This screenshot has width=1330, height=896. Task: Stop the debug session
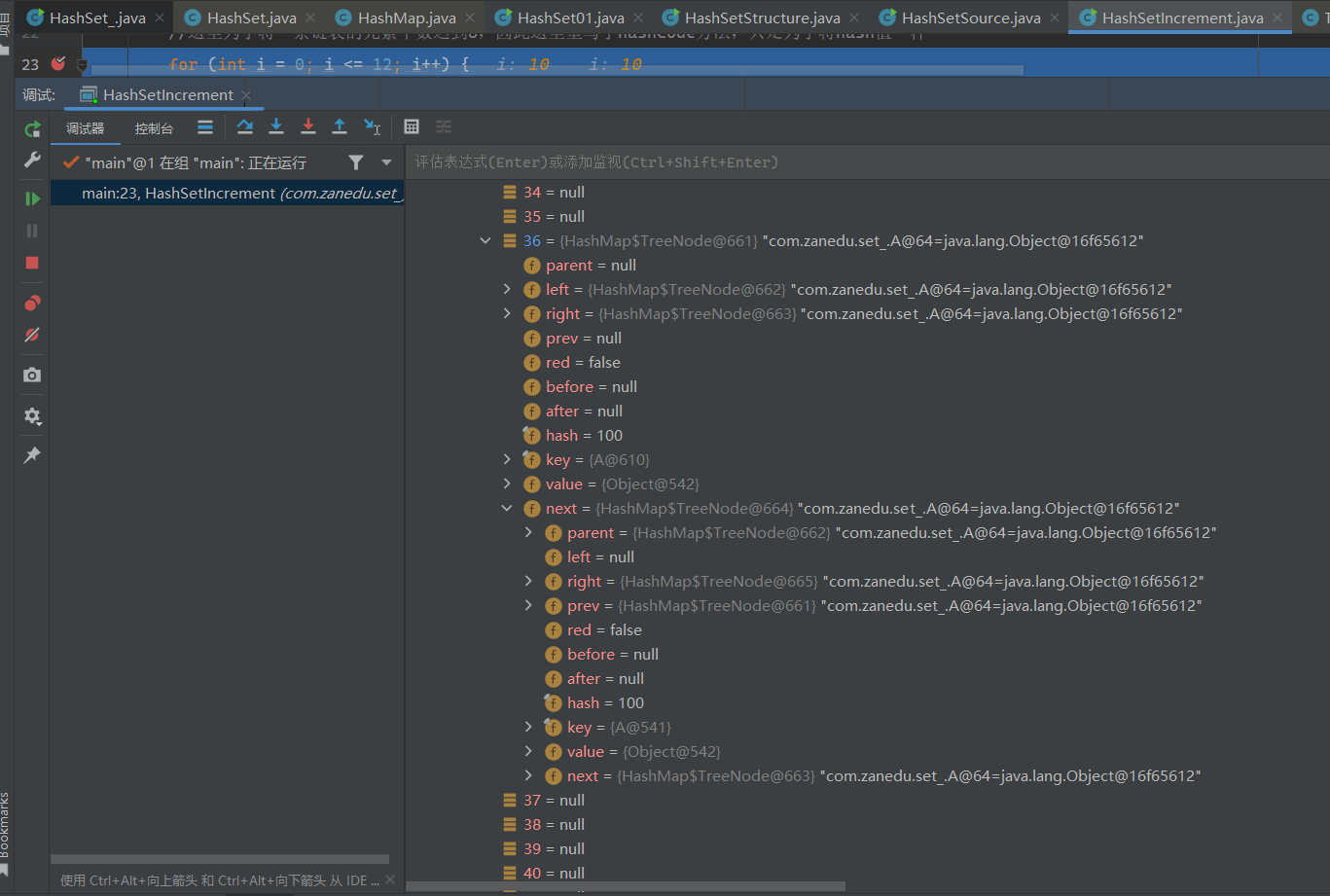tap(32, 263)
